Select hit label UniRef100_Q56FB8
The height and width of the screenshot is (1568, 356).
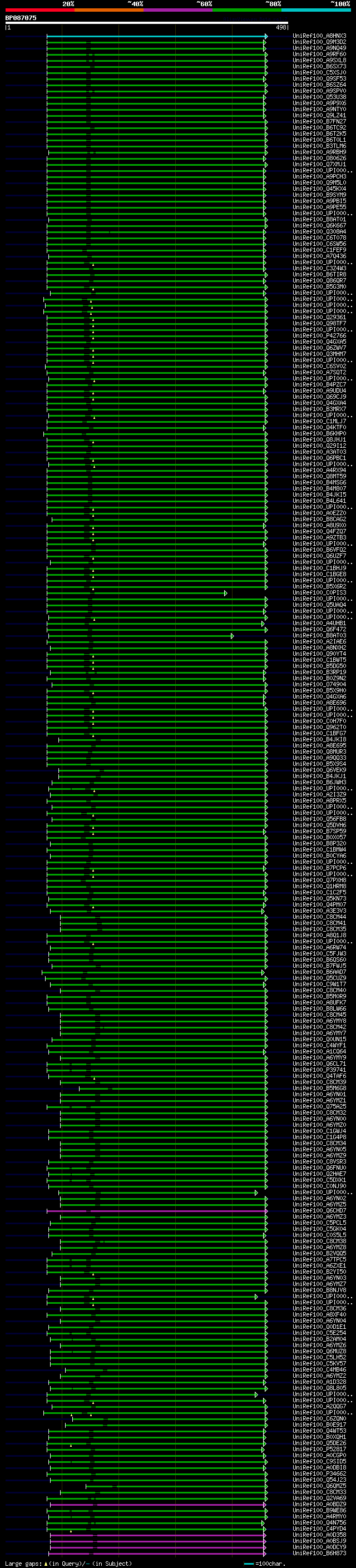[319, 819]
